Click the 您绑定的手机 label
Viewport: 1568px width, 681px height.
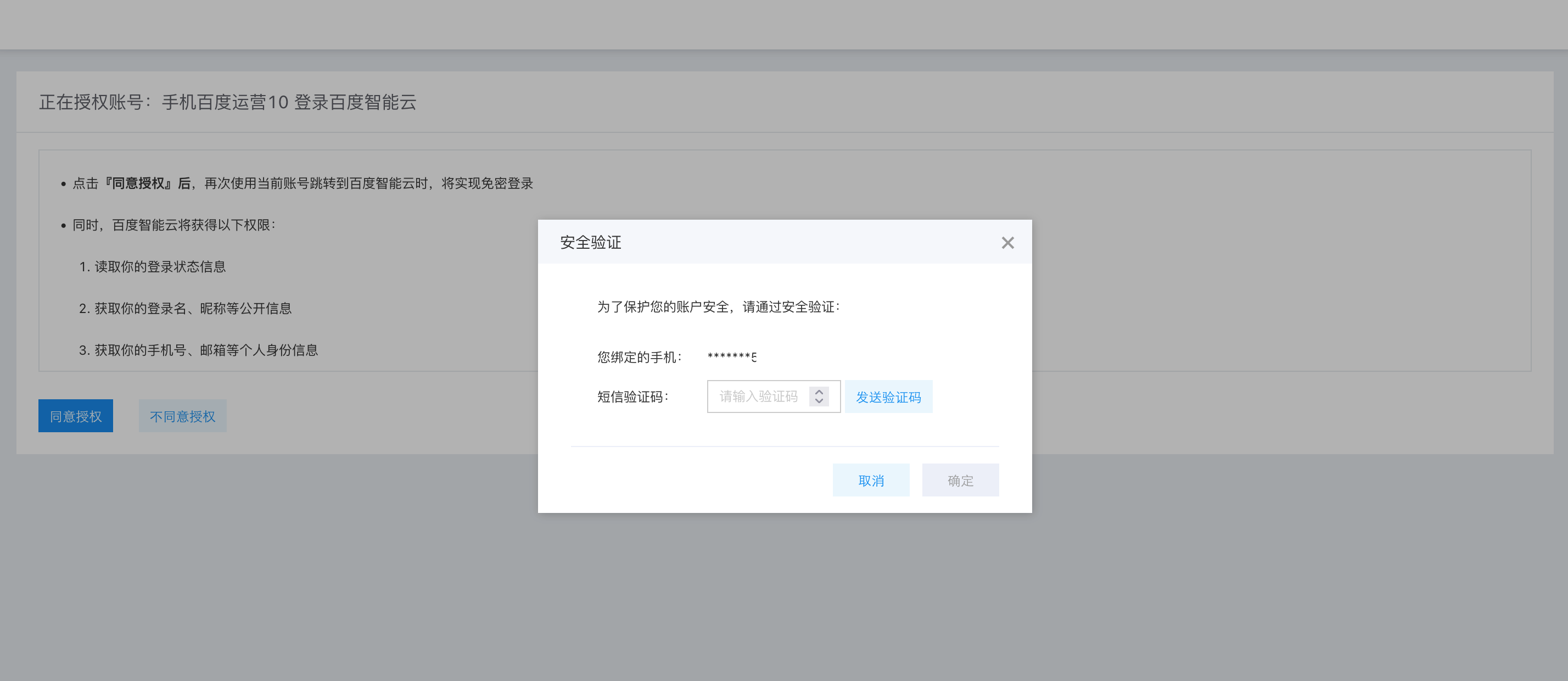[639, 357]
